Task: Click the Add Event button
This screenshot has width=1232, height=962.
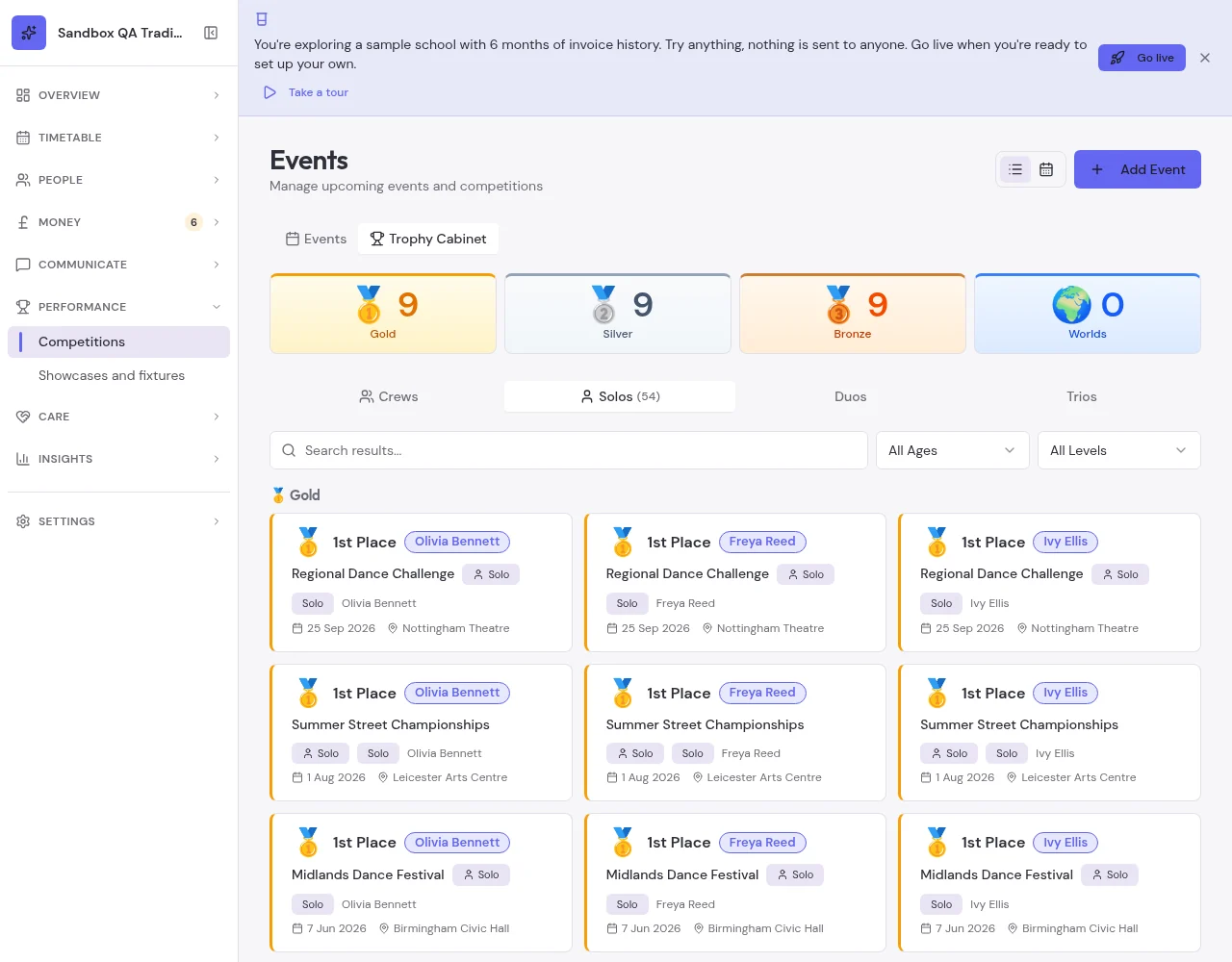Action: [x=1138, y=169]
